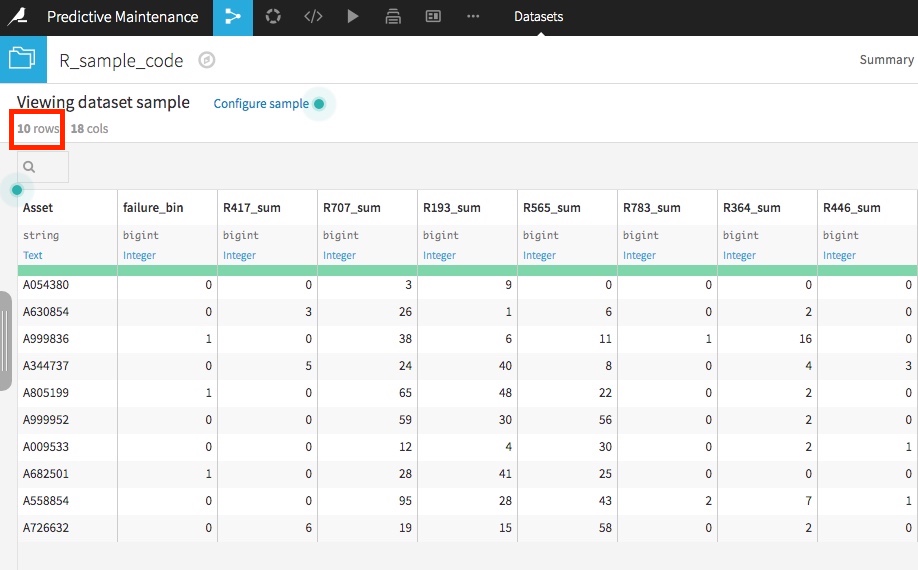Screen dimensions: 918x570
Task: Click the R_sample_code dataset title
Action: coord(121,60)
